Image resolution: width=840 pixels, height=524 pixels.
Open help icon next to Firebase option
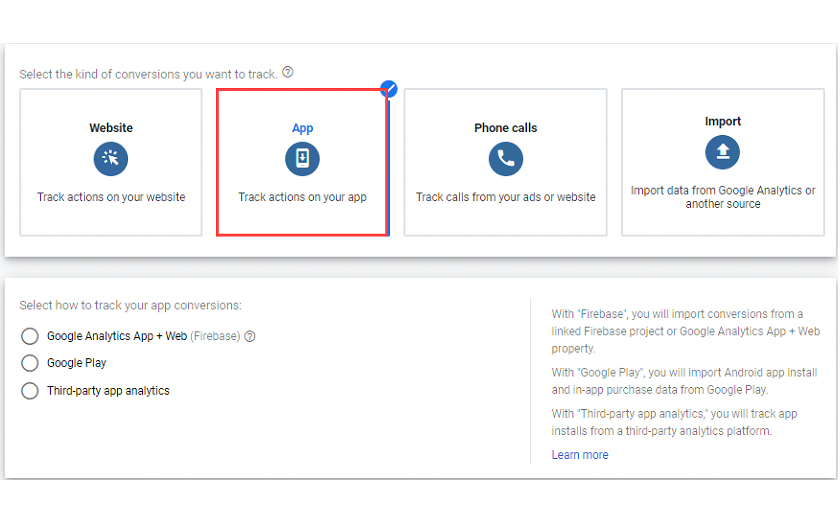[x=250, y=336]
